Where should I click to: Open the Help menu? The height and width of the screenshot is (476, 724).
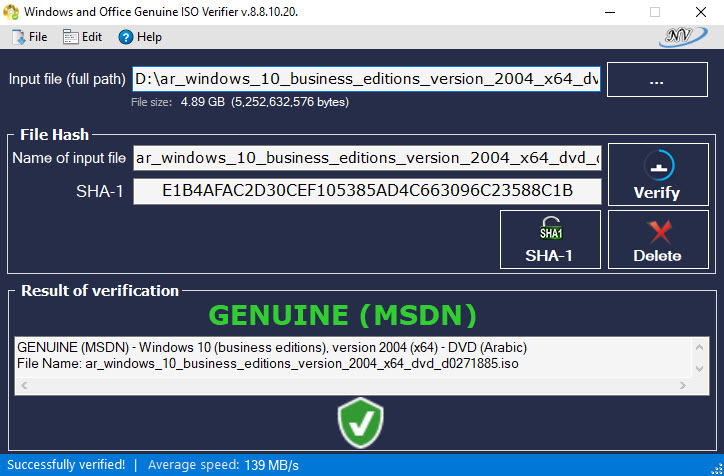click(x=140, y=37)
